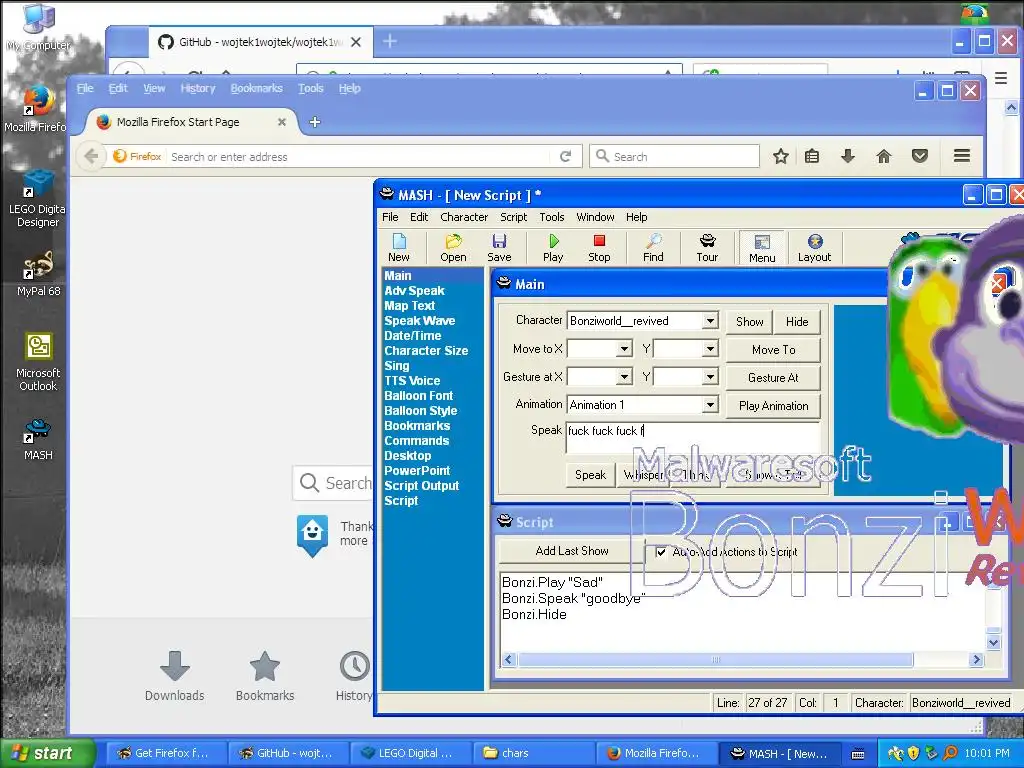Click the New script toolbar icon in MASH
1024x768 pixels.
coord(399,248)
